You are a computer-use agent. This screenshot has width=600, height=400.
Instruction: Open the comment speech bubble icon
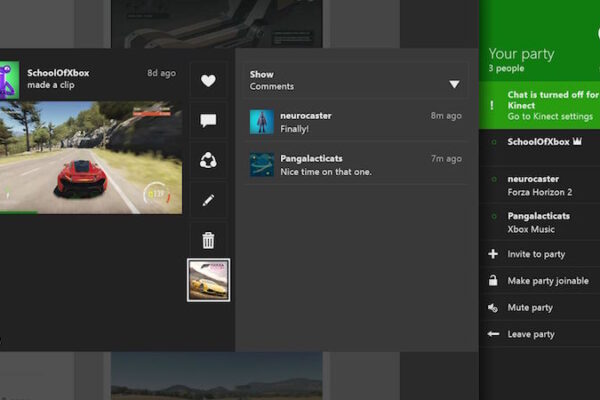[x=208, y=121]
